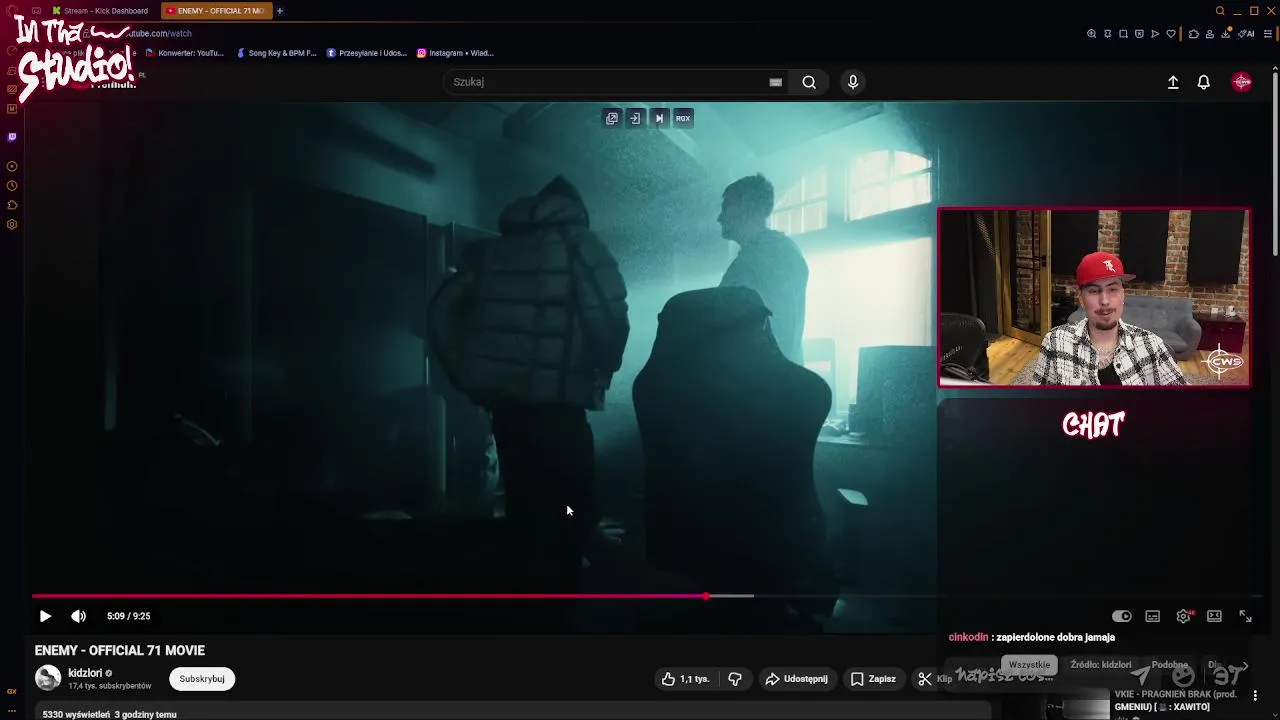Open Twitch in the browser sidebar
The width and height of the screenshot is (1280, 720).
(x=12, y=137)
